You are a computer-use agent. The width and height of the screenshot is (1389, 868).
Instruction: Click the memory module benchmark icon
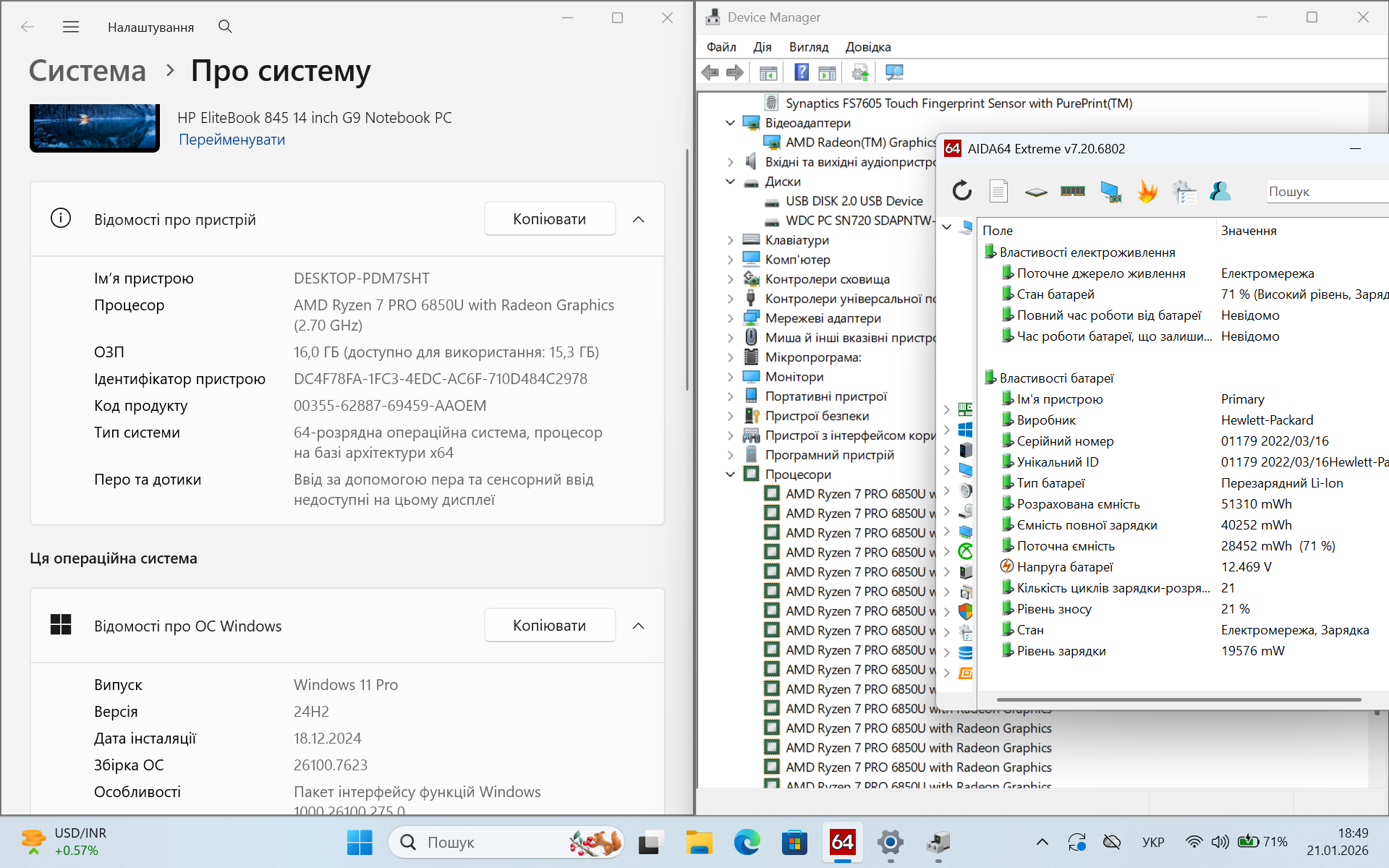pos(1072,191)
